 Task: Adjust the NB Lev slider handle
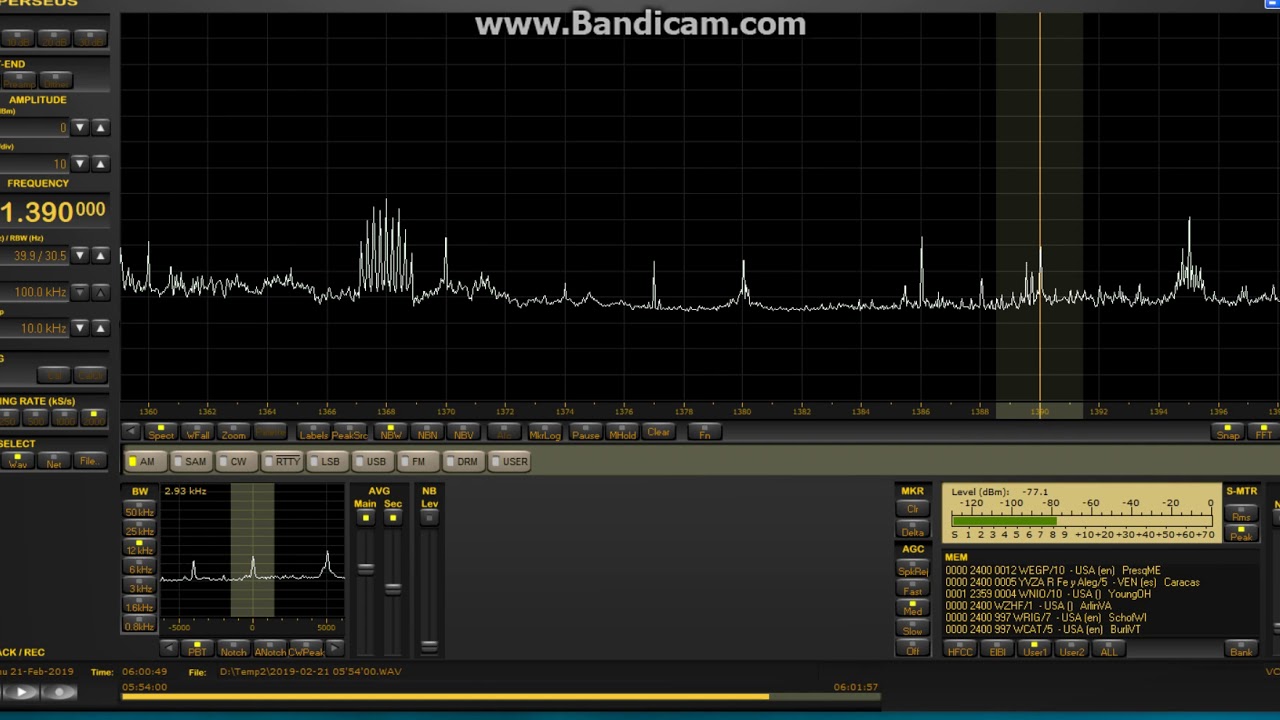(x=429, y=647)
